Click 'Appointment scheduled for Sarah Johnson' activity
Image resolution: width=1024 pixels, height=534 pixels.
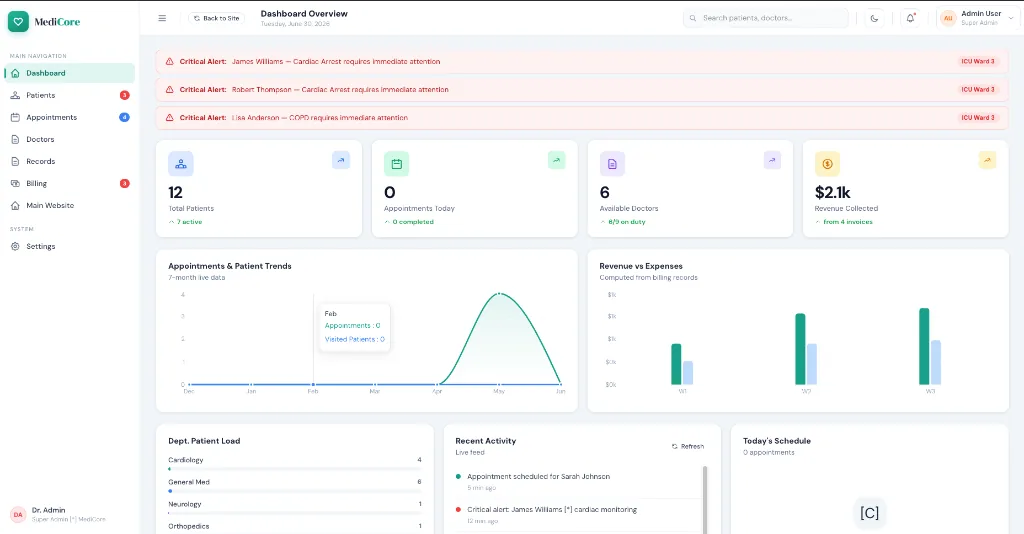[539, 477]
